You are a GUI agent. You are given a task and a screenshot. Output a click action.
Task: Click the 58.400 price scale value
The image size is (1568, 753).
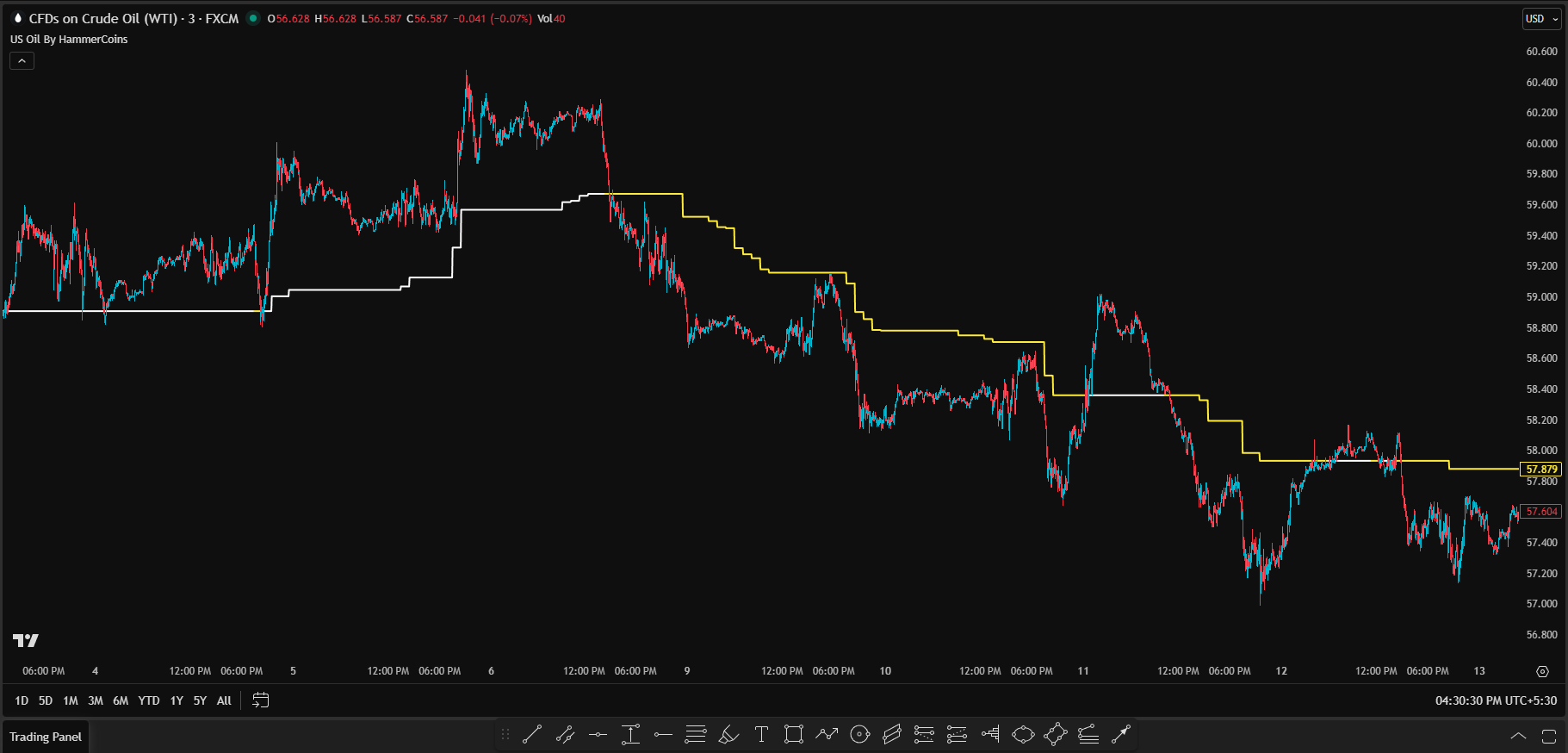point(1541,389)
